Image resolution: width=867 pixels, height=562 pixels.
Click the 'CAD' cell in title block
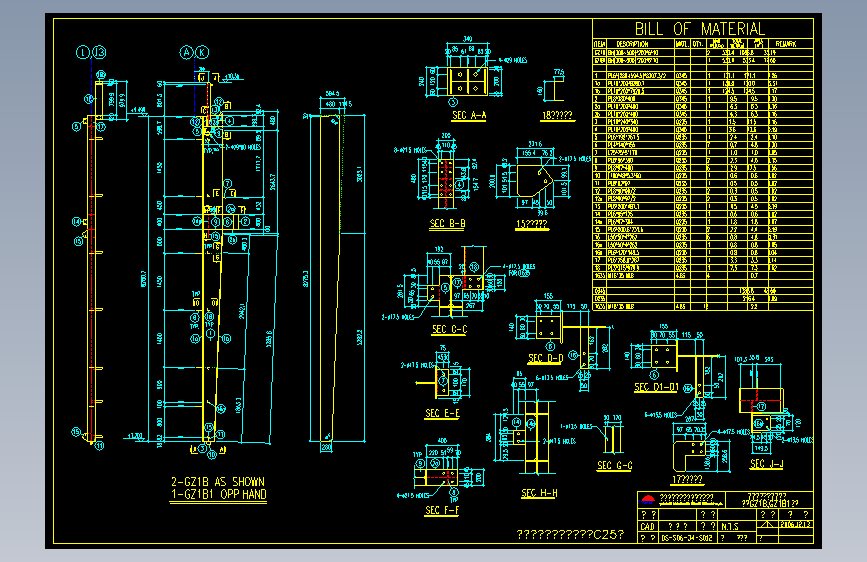pos(647,527)
